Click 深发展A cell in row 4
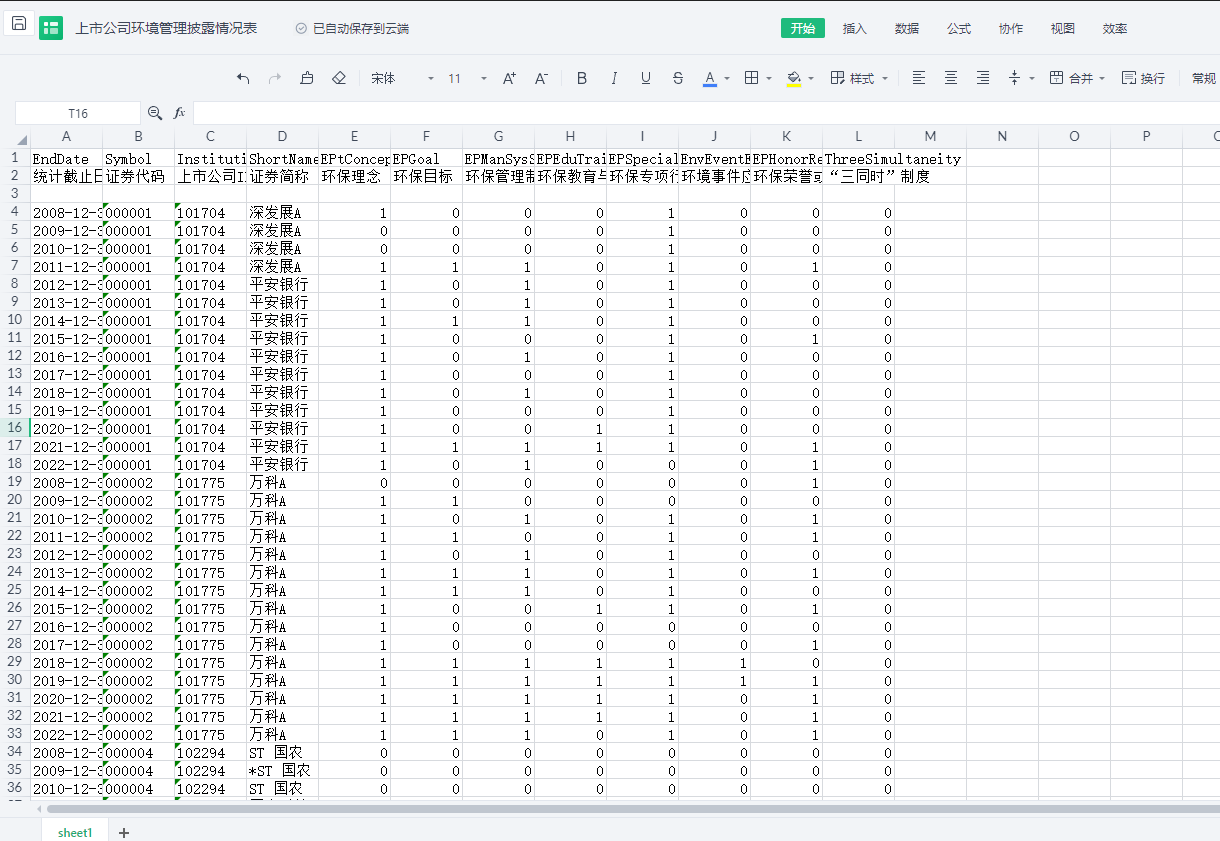The height and width of the screenshot is (841, 1220). click(282, 213)
